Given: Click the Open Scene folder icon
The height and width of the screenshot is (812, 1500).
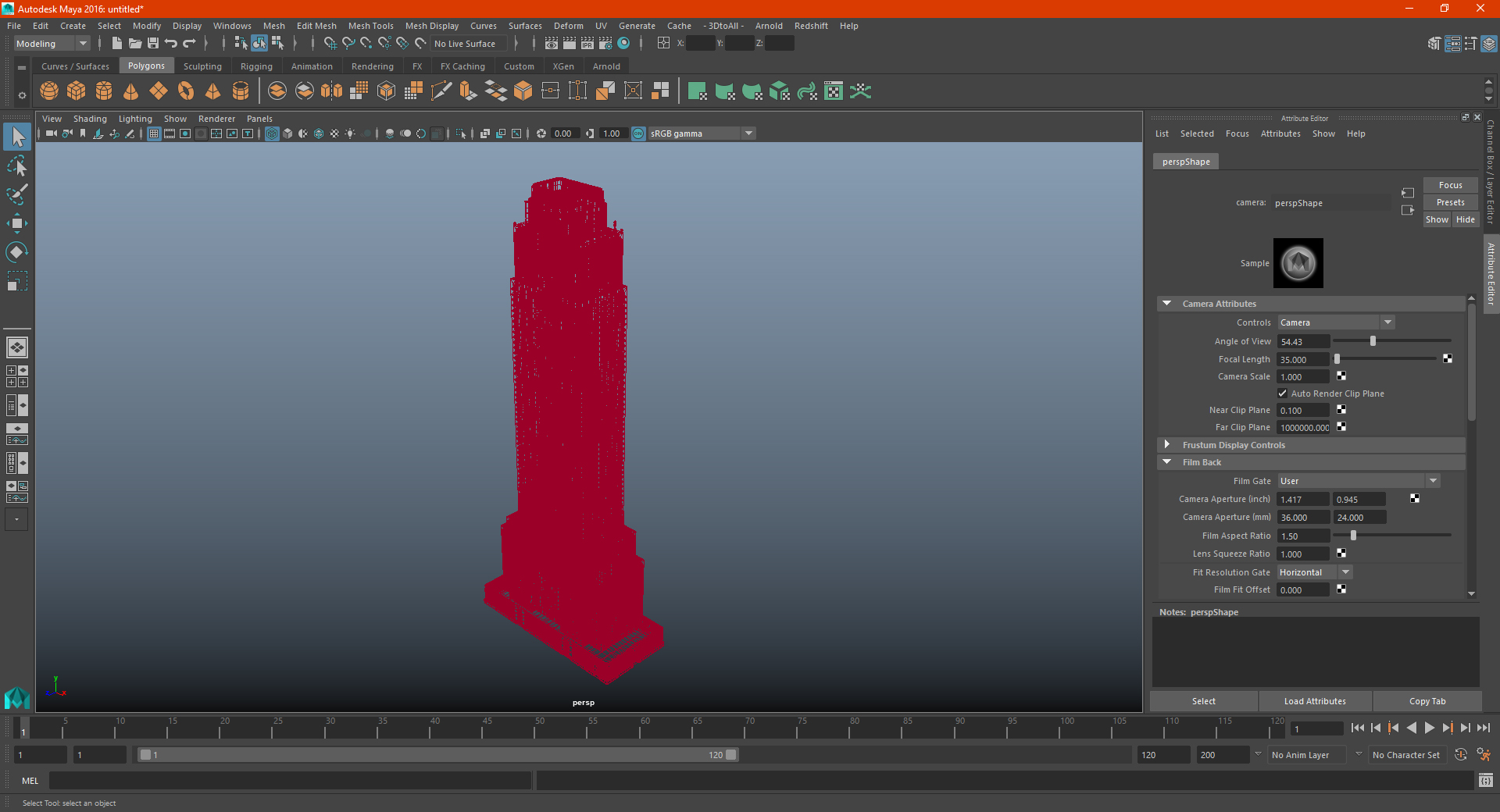Looking at the screenshot, I should [134, 43].
